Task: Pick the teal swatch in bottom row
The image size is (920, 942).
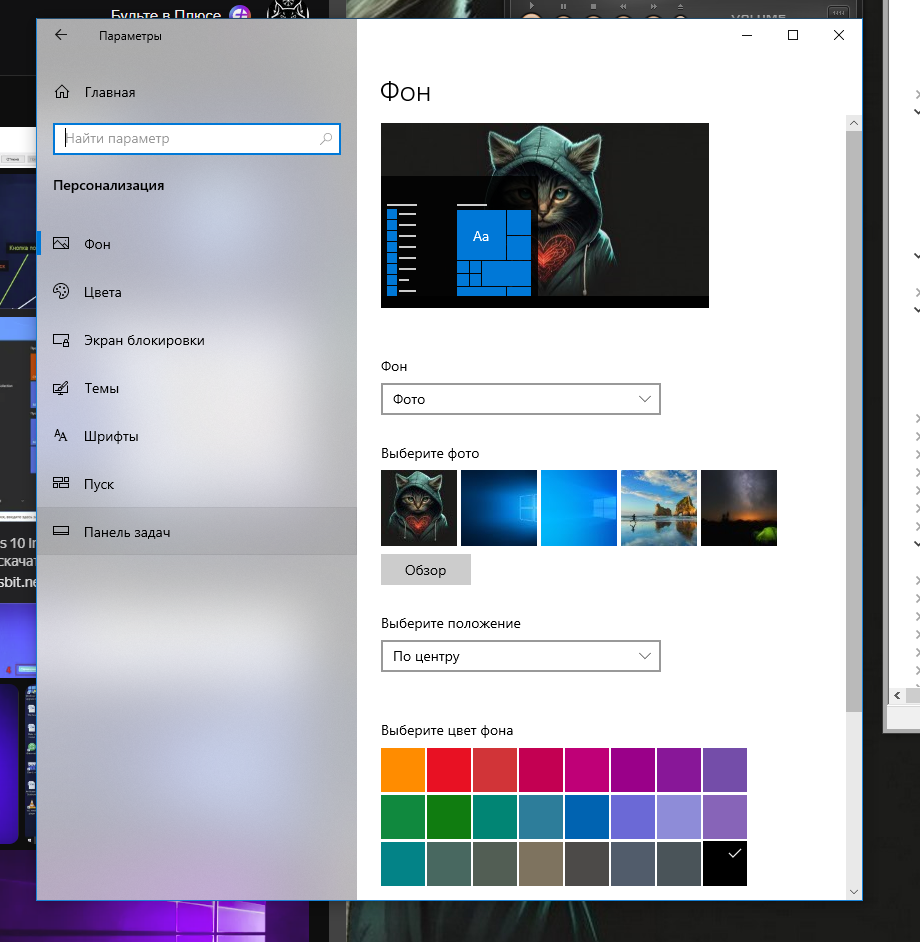Action: 403,864
